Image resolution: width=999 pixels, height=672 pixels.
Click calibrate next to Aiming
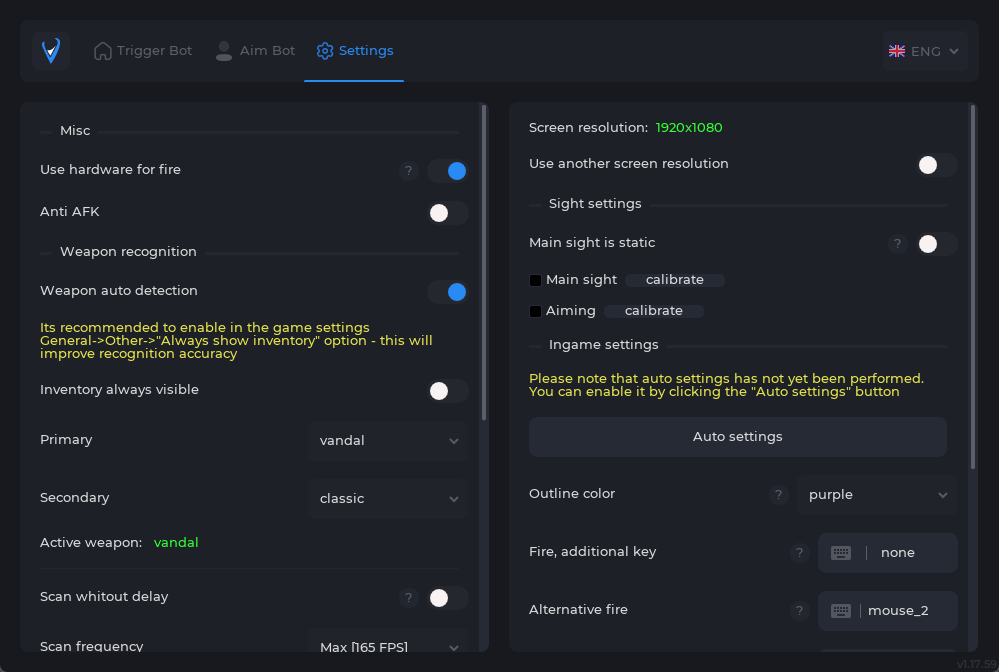(x=654, y=311)
